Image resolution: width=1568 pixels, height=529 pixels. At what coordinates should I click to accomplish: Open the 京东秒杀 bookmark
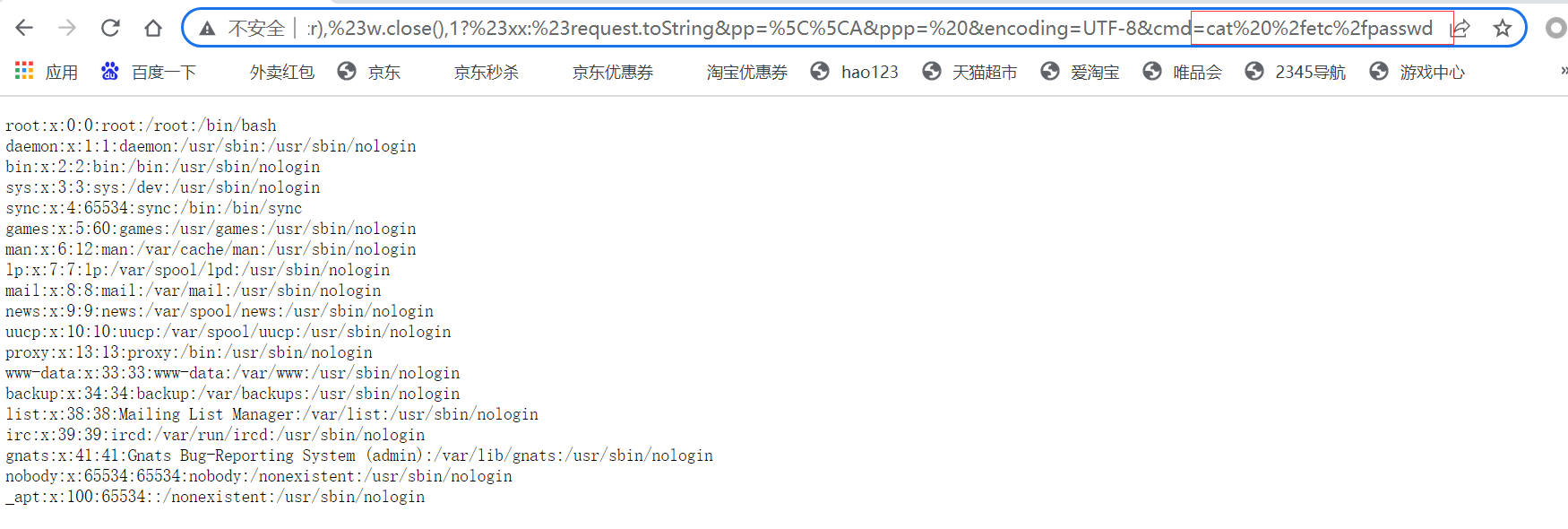click(487, 72)
